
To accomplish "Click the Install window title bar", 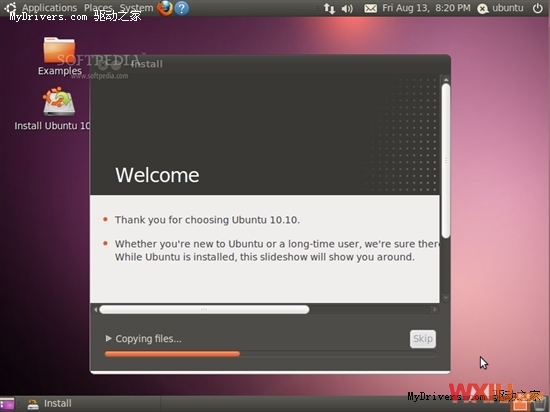I will pos(270,64).
